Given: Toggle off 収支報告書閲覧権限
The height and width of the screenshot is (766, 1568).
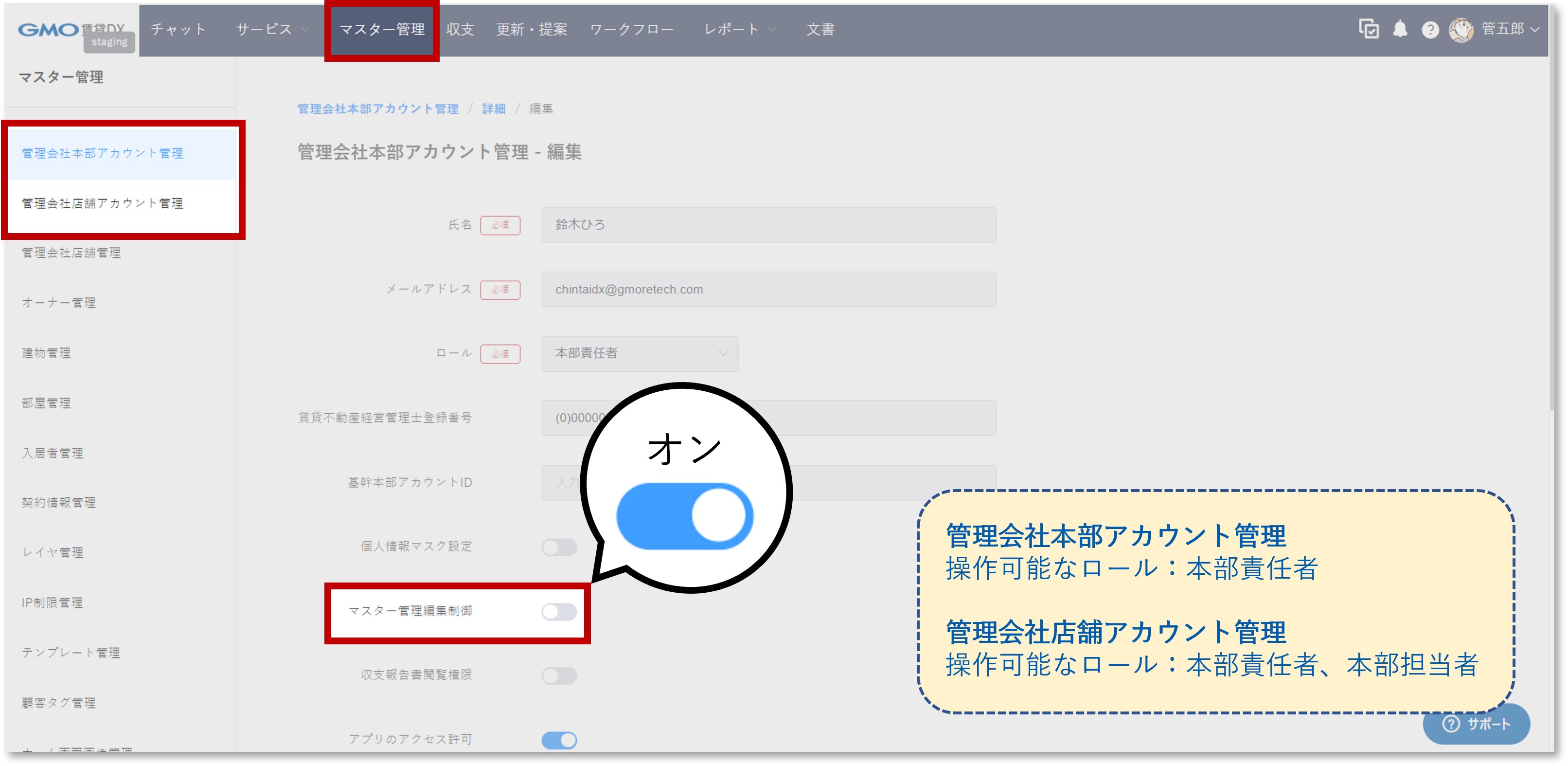Looking at the screenshot, I should (x=559, y=675).
